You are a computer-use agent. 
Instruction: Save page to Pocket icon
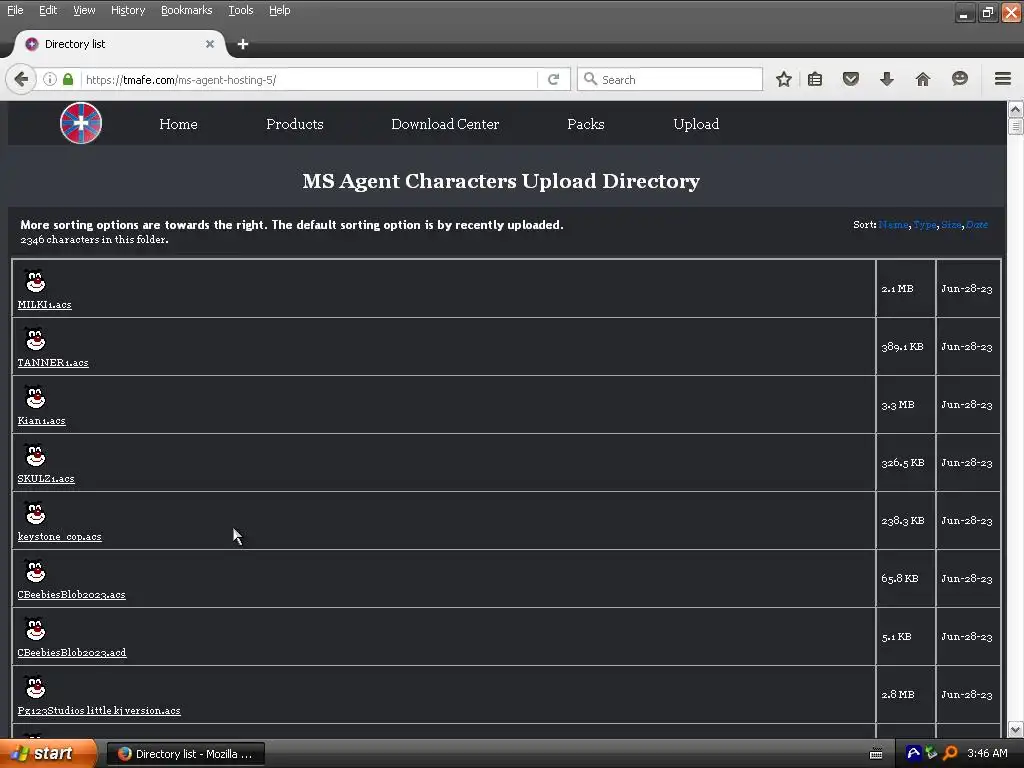pyautogui.click(x=850, y=80)
